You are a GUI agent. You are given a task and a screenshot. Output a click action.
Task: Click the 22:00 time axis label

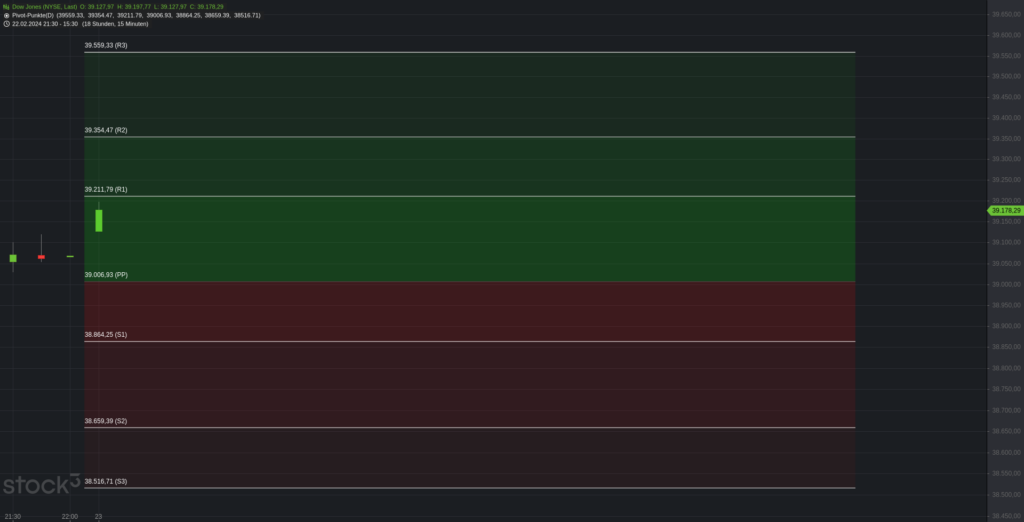pyautogui.click(x=70, y=517)
